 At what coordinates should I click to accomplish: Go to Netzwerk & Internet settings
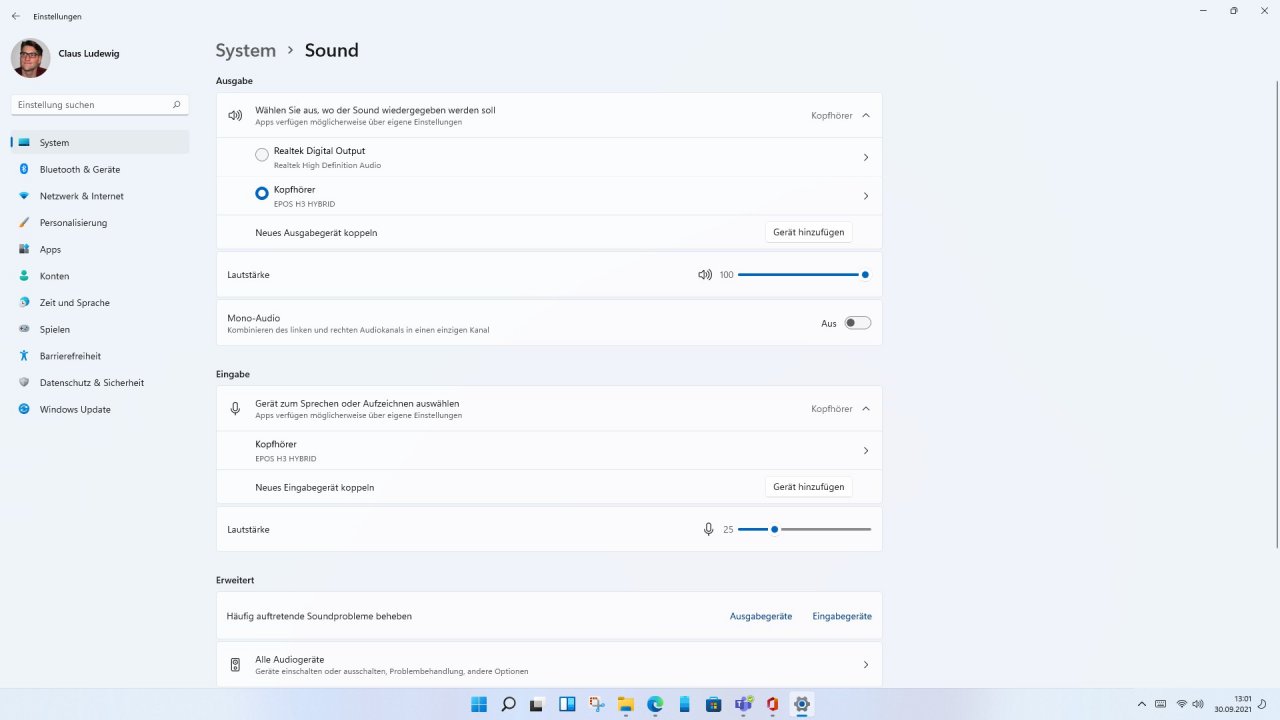(99, 196)
